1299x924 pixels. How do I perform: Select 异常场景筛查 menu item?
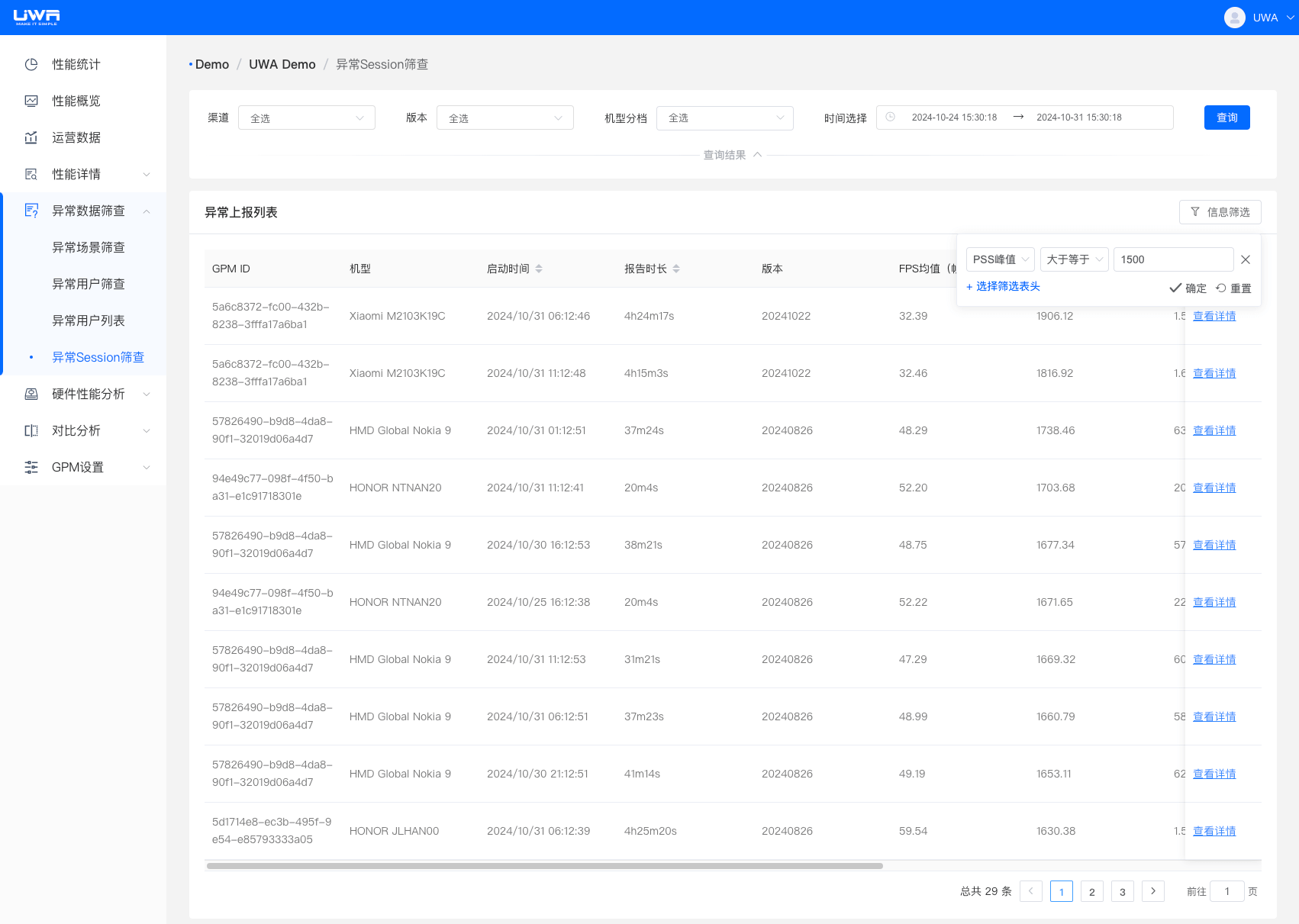click(x=89, y=247)
